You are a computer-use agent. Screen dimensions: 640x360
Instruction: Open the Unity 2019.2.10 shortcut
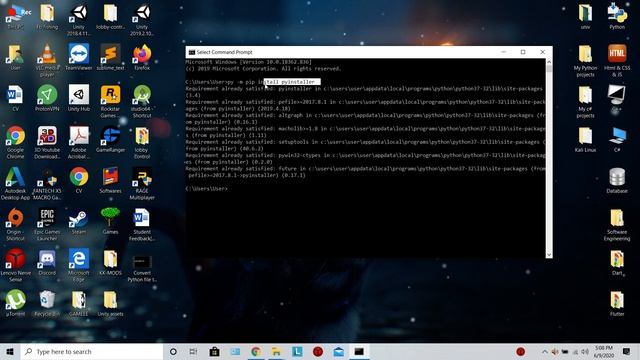pos(142,20)
